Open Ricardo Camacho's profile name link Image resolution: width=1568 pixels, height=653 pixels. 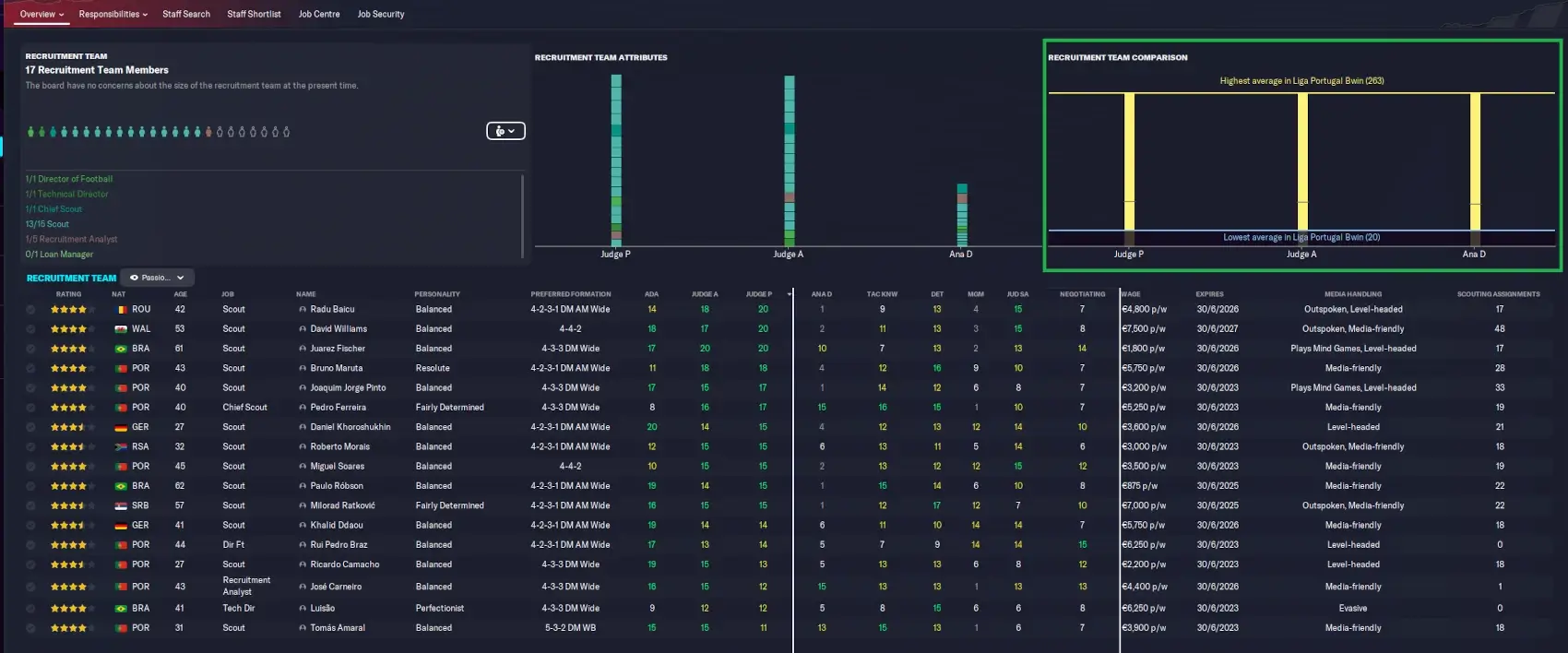coord(345,564)
